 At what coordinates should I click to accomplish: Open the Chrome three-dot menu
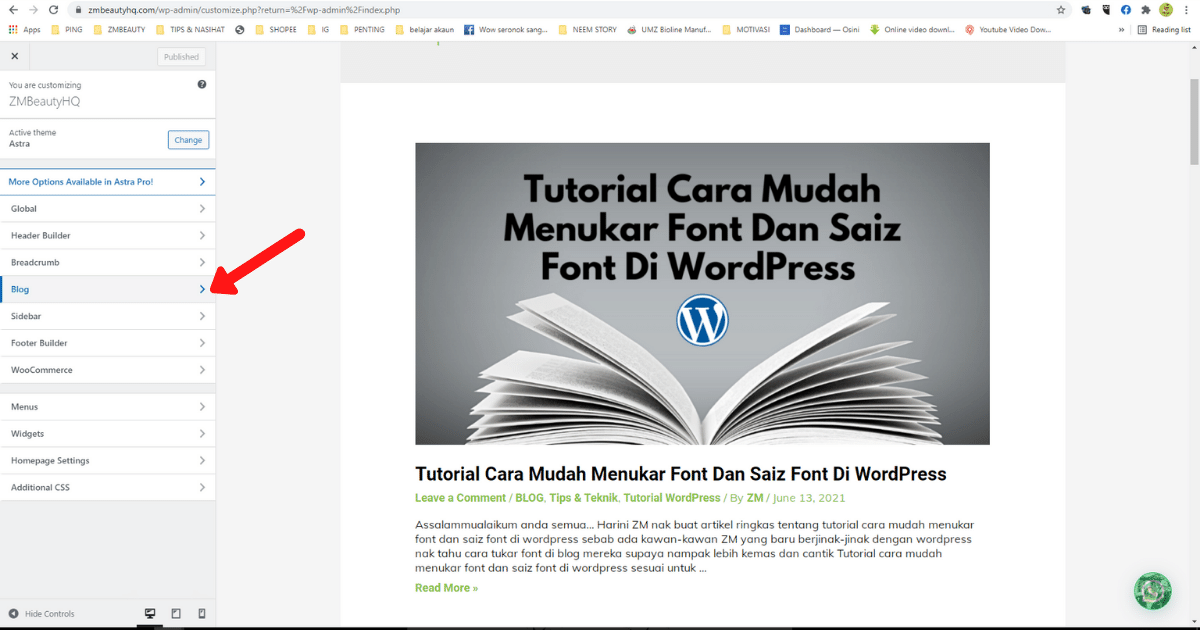(1188, 9)
